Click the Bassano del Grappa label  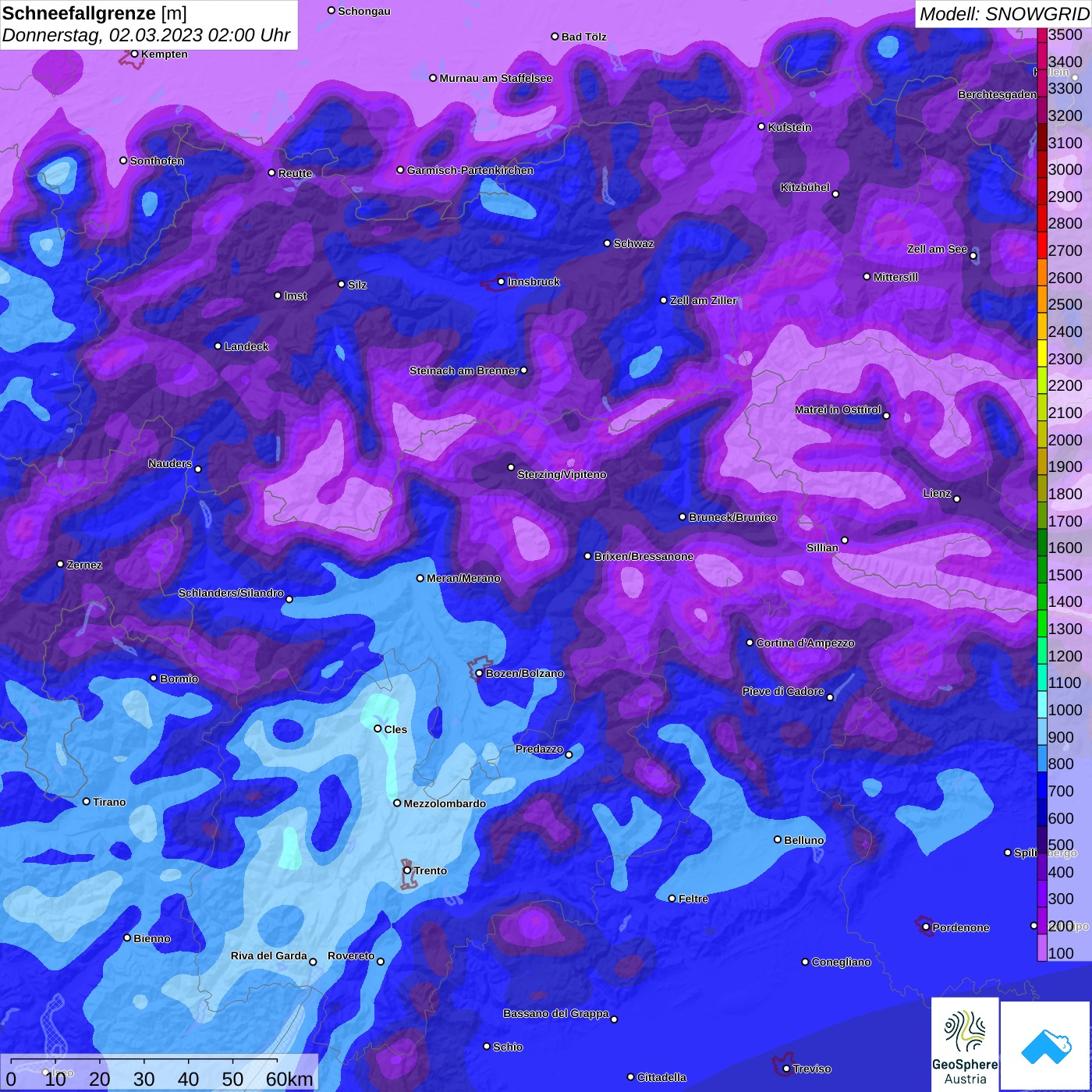click(x=556, y=1013)
